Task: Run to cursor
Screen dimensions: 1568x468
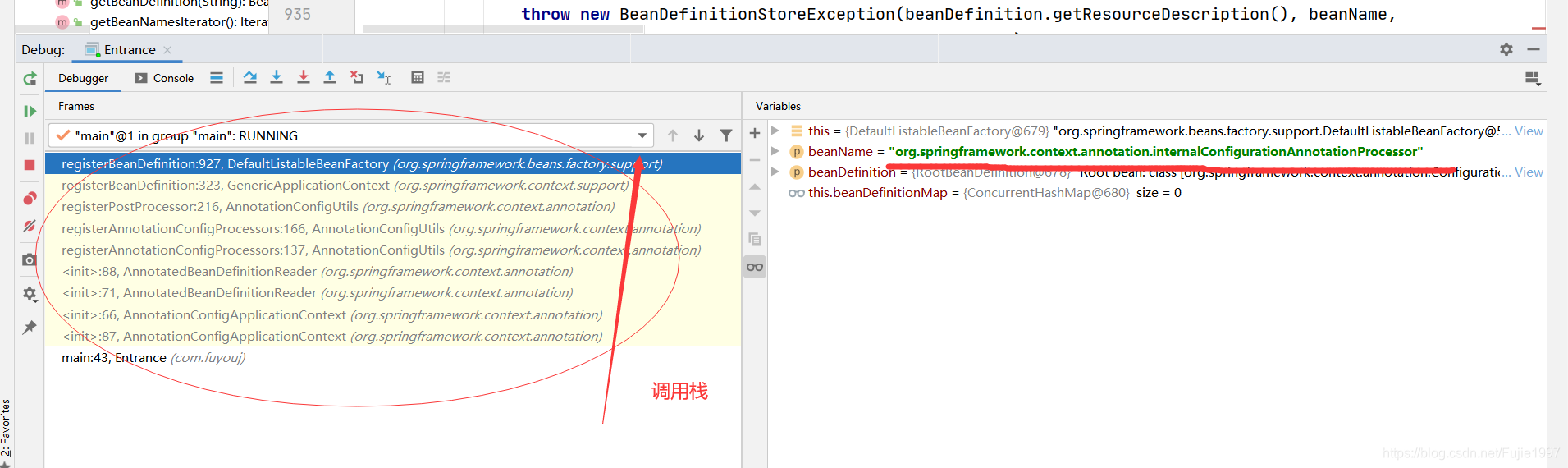Action: pos(384,77)
